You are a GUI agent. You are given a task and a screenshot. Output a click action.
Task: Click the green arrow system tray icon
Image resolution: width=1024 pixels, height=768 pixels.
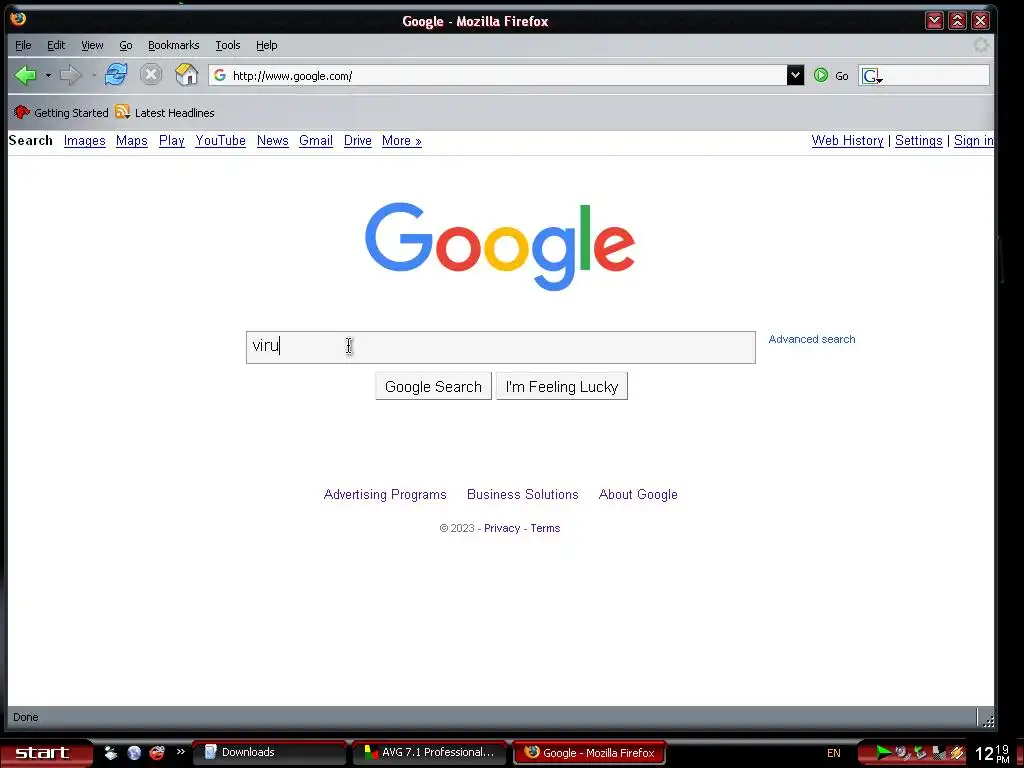pos(884,752)
